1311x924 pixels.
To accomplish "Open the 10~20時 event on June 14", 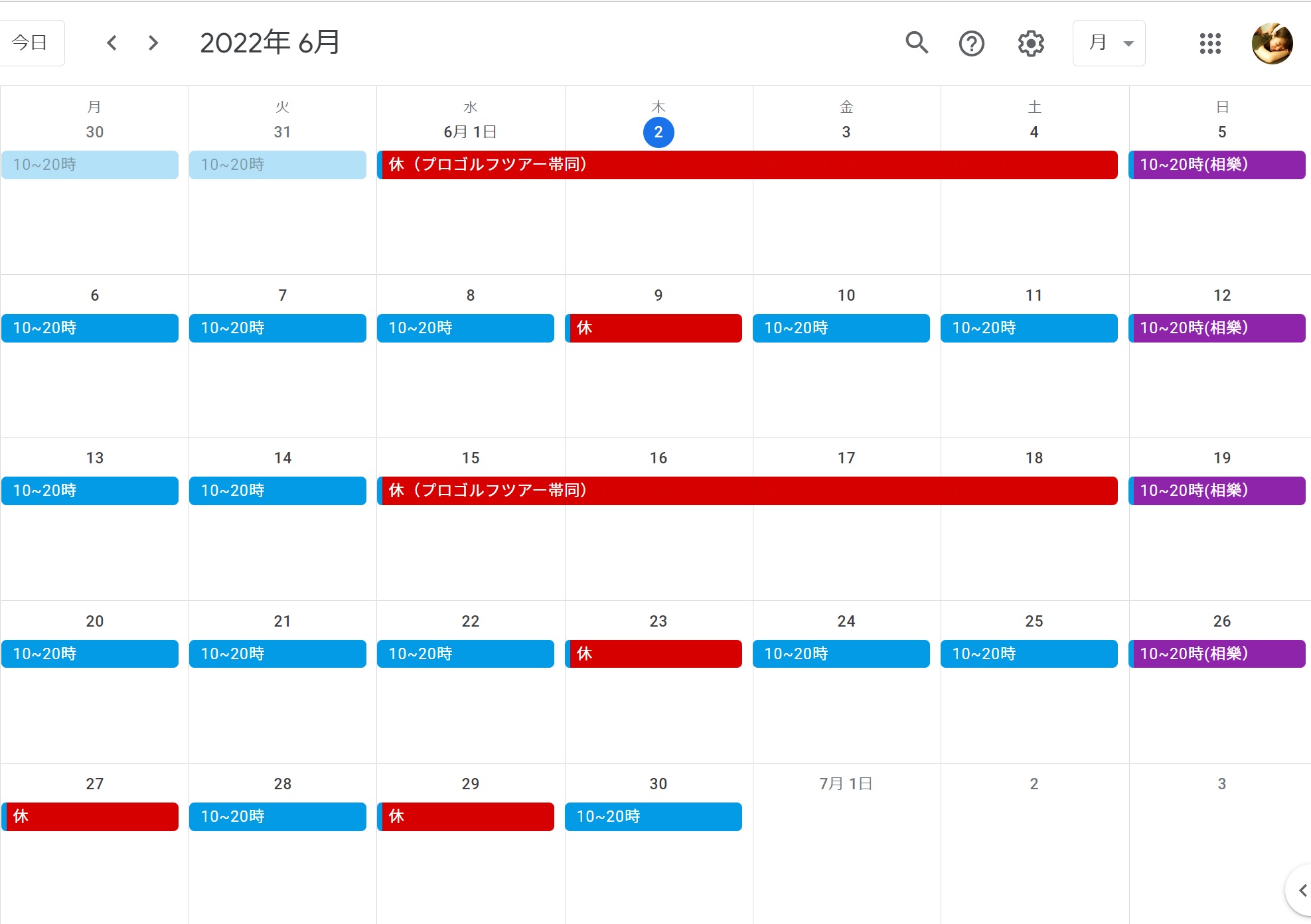I will click(x=277, y=491).
